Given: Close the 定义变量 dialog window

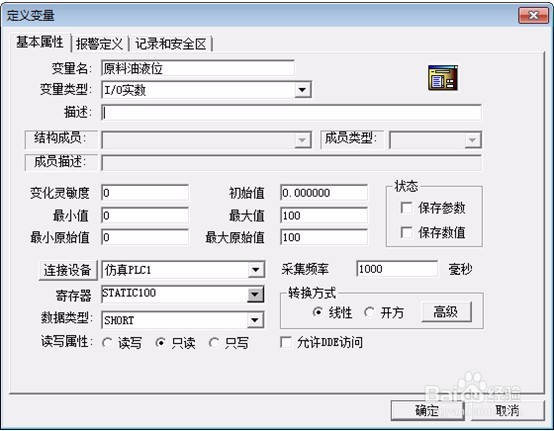Looking at the screenshot, I should [x=533, y=15].
